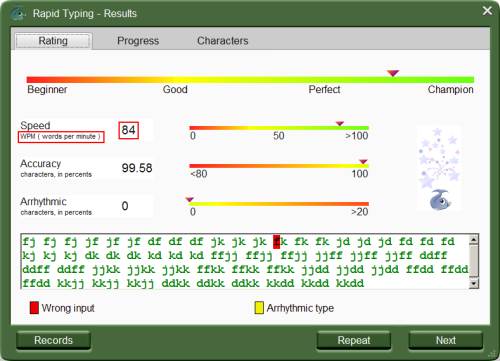Screen dimensions: 500x361
Task: Click the yellow Arrhythmic type legend swatch
Action: pos(259,308)
